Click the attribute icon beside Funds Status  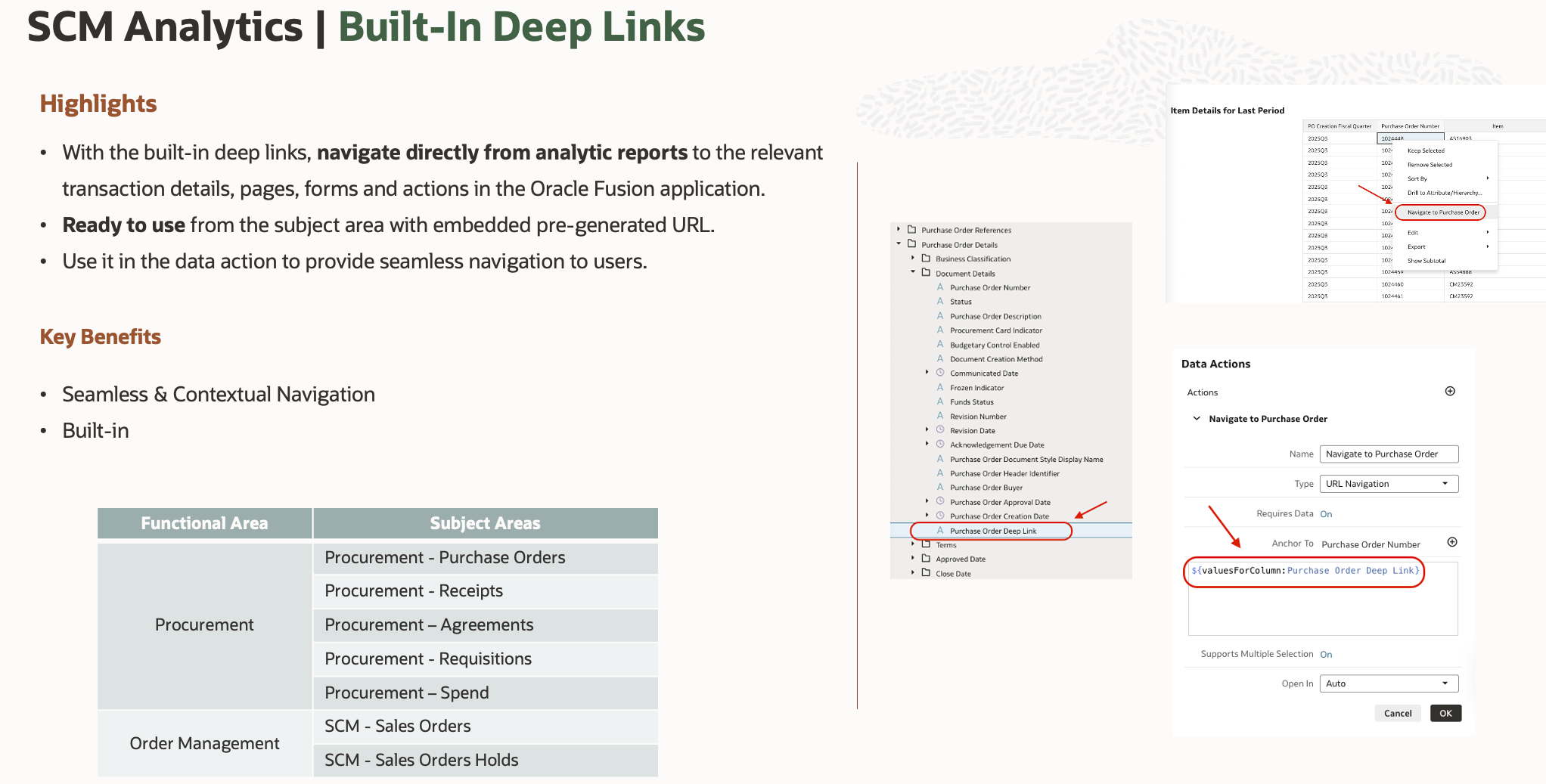coord(940,401)
